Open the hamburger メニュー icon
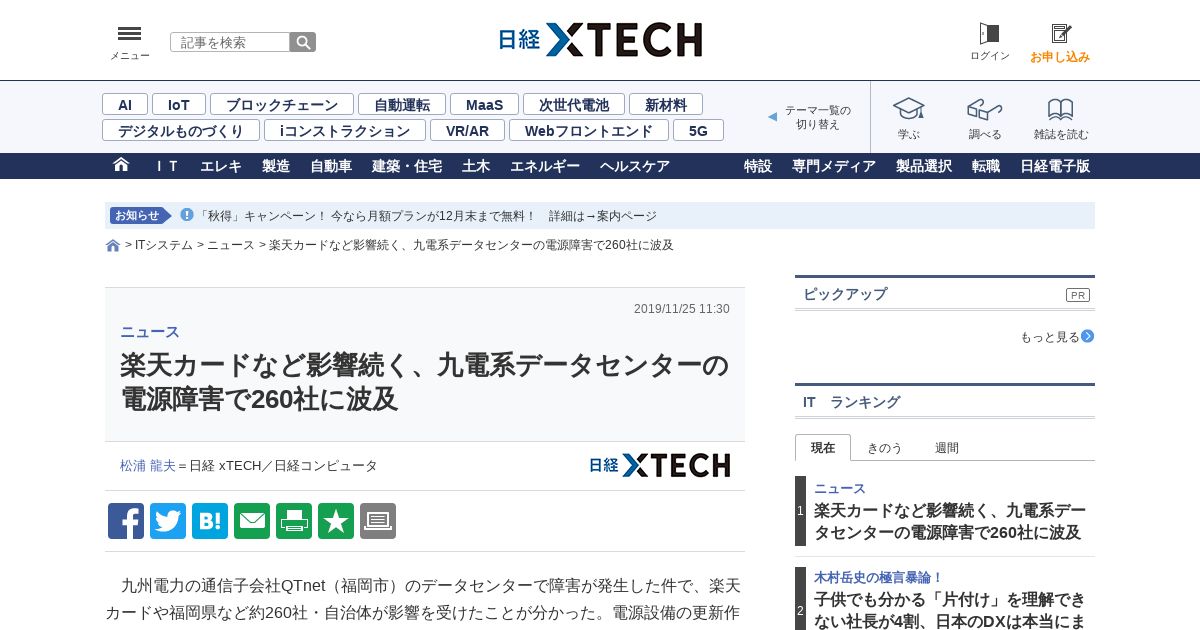Image resolution: width=1200 pixels, height=630 pixels. point(130,34)
